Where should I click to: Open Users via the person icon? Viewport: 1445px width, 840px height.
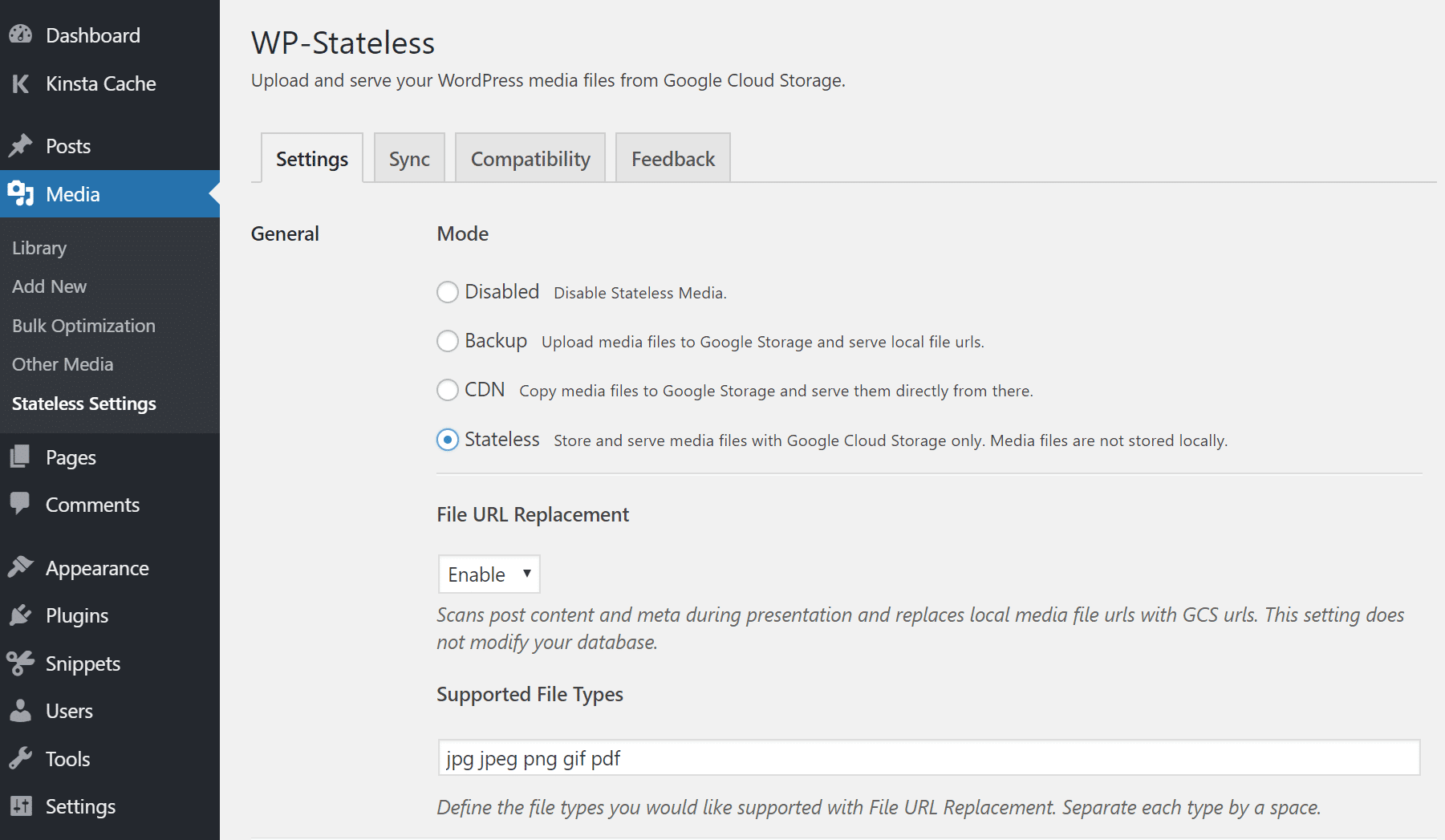point(21,710)
